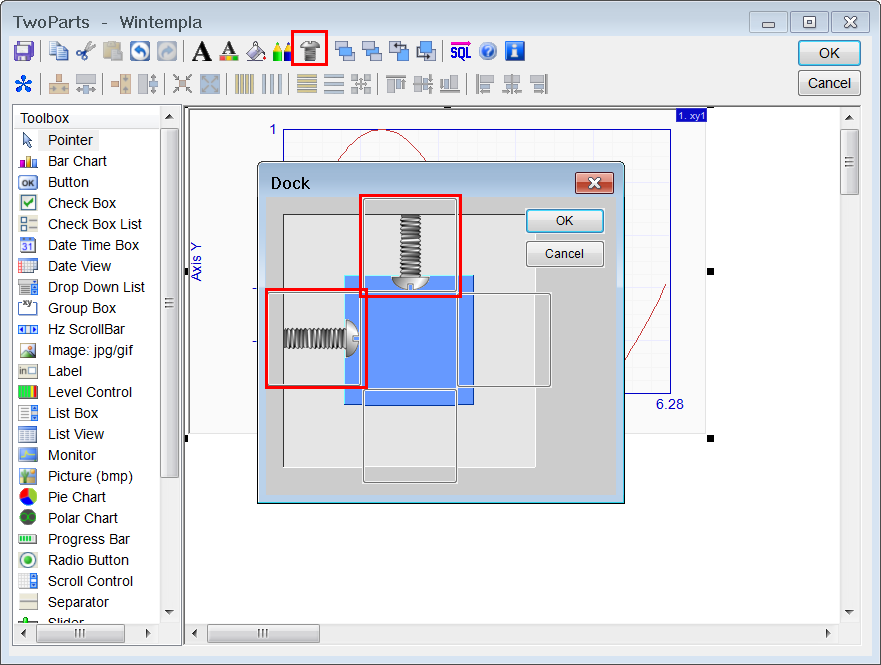Click the align left edges icon

pyautogui.click(x=485, y=84)
